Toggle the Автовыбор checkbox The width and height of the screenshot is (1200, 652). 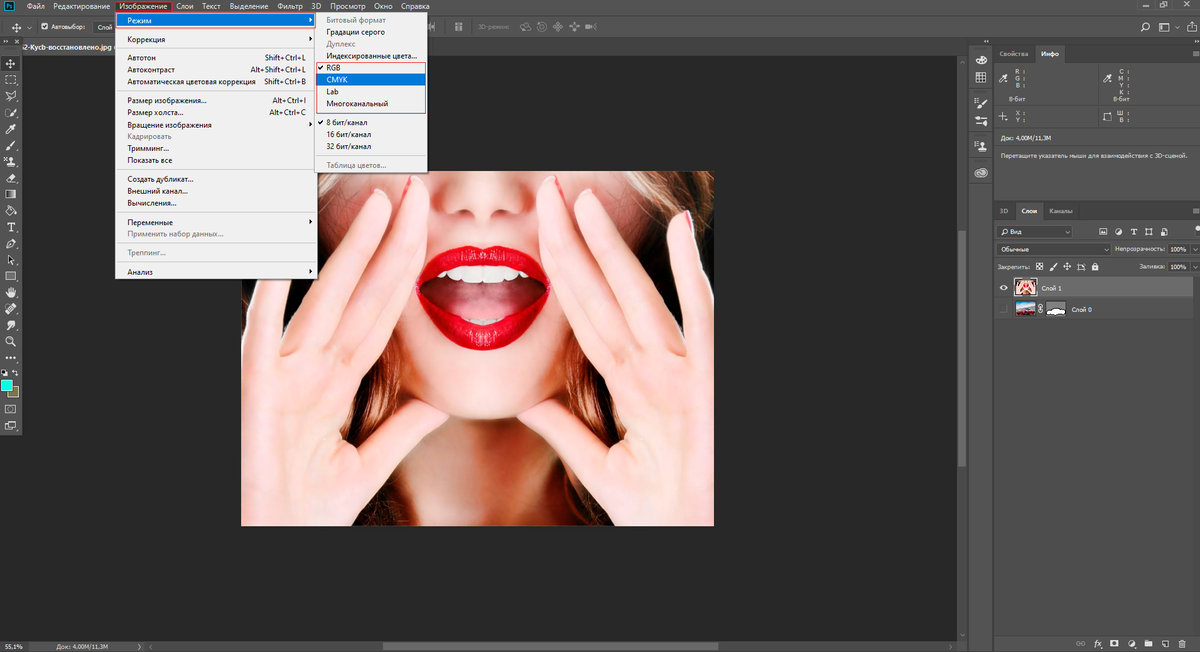44,27
